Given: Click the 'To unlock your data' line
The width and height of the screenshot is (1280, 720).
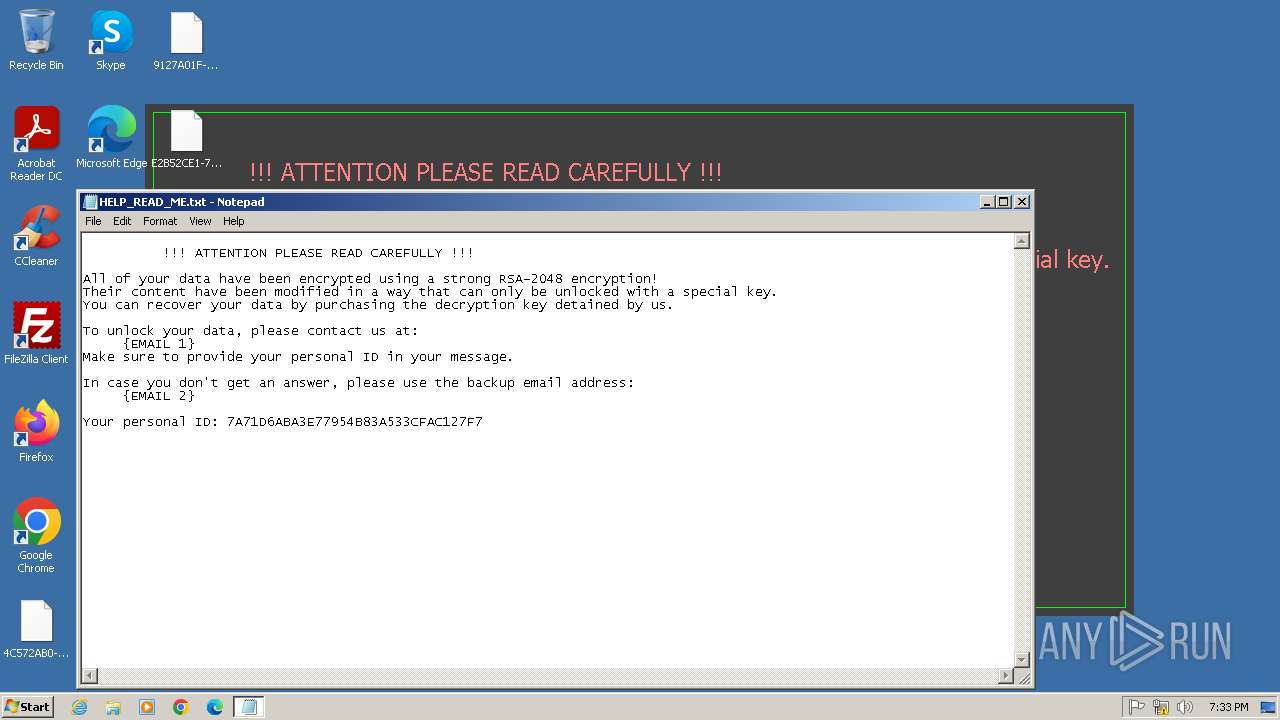Looking at the screenshot, I should click(250, 331).
